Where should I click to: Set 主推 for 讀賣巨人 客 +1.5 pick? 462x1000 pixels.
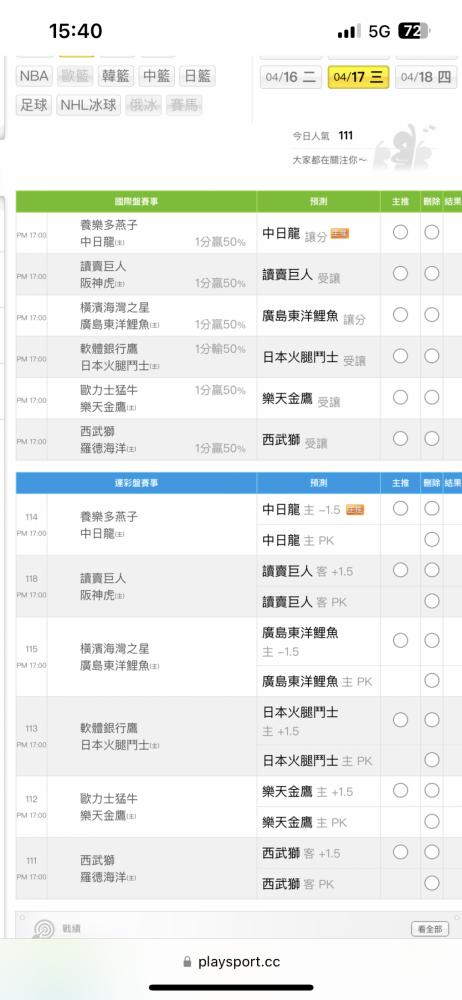[400, 570]
